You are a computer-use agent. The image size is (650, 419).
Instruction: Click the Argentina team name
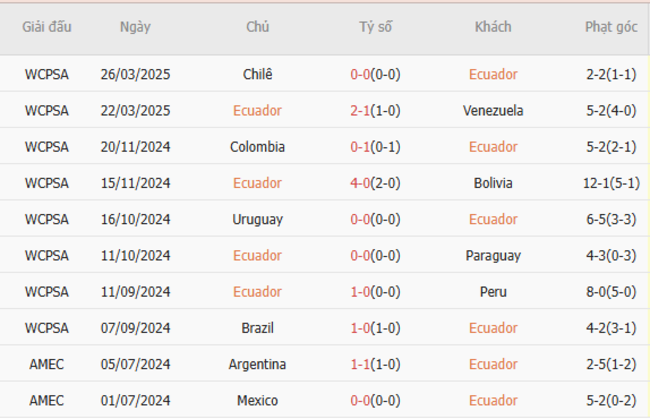(257, 364)
